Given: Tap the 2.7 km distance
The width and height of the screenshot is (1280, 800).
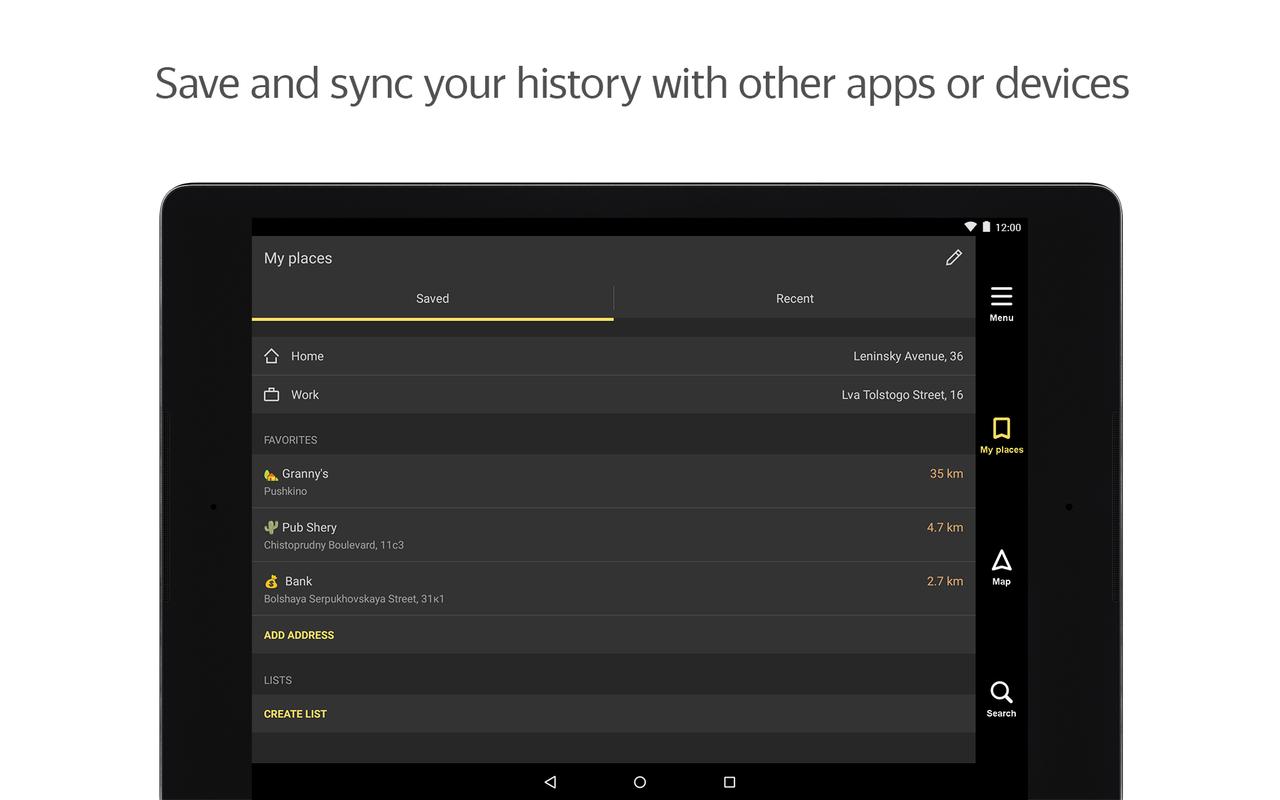Looking at the screenshot, I should (x=945, y=581).
